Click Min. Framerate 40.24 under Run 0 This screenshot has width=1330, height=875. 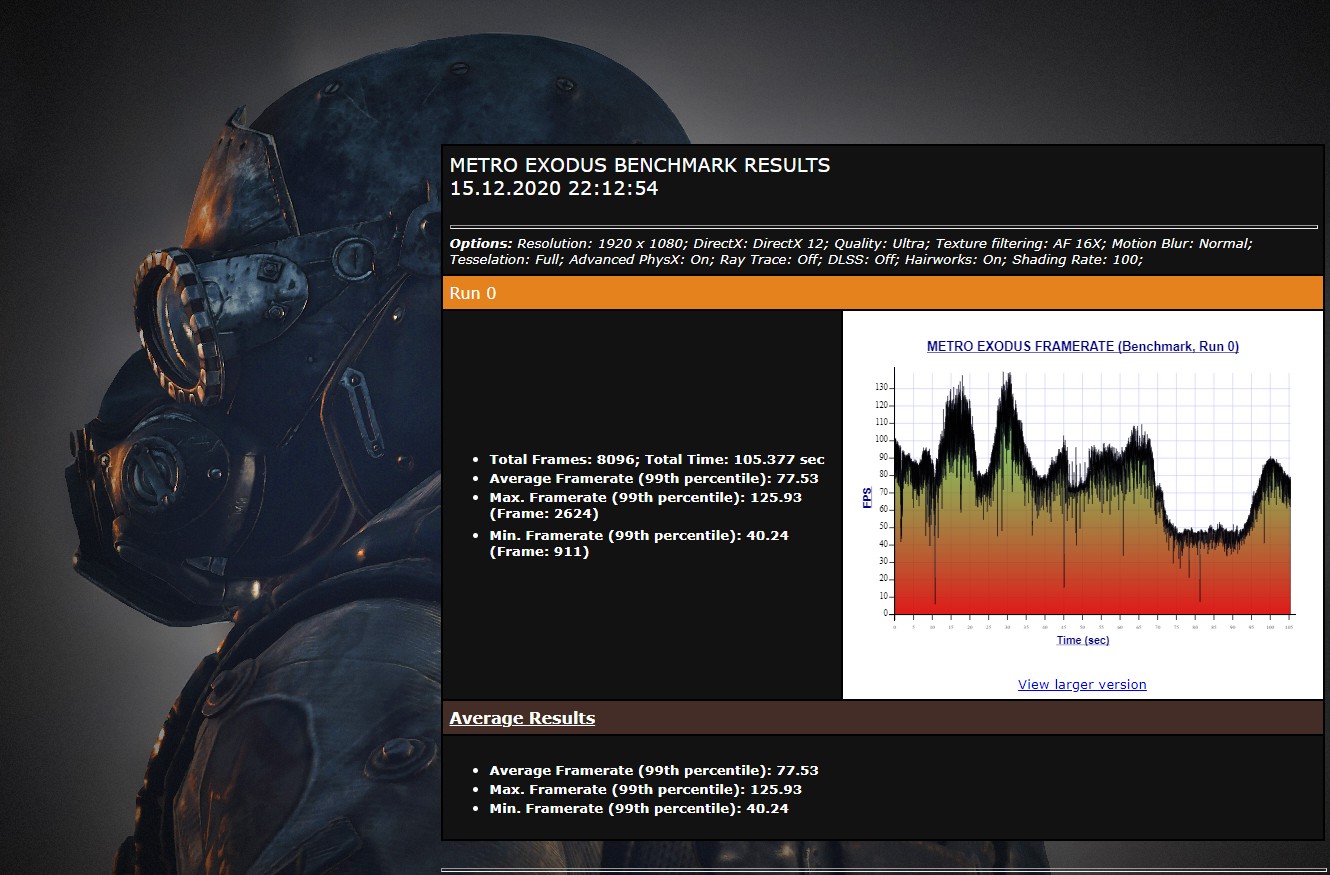[639, 543]
